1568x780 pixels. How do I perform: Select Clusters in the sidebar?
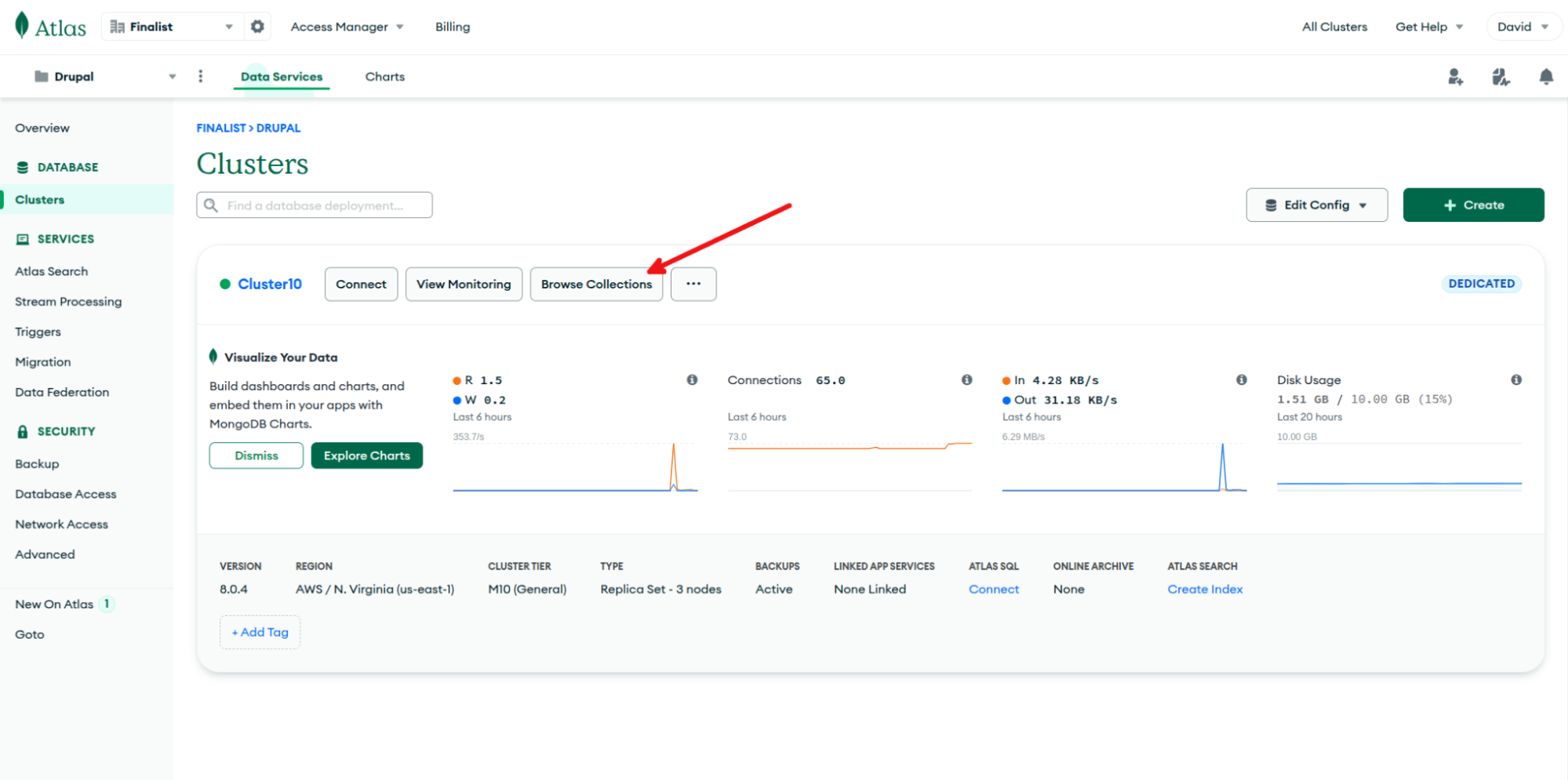(86, 199)
